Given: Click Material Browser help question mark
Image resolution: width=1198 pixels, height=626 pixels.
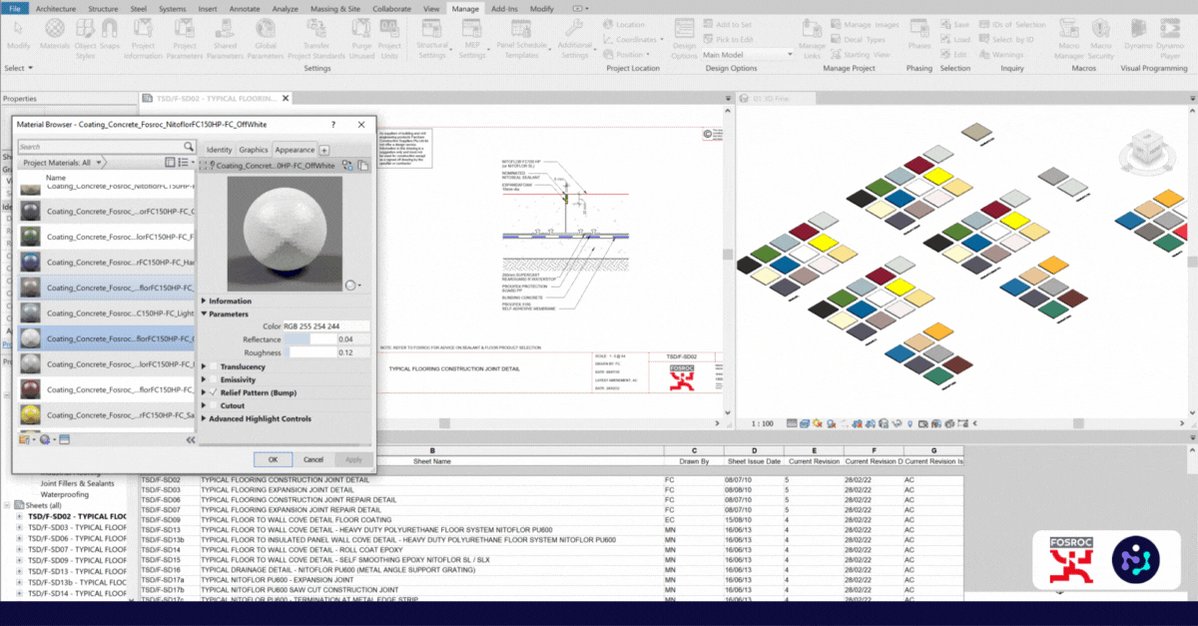Looking at the screenshot, I should pos(332,125).
